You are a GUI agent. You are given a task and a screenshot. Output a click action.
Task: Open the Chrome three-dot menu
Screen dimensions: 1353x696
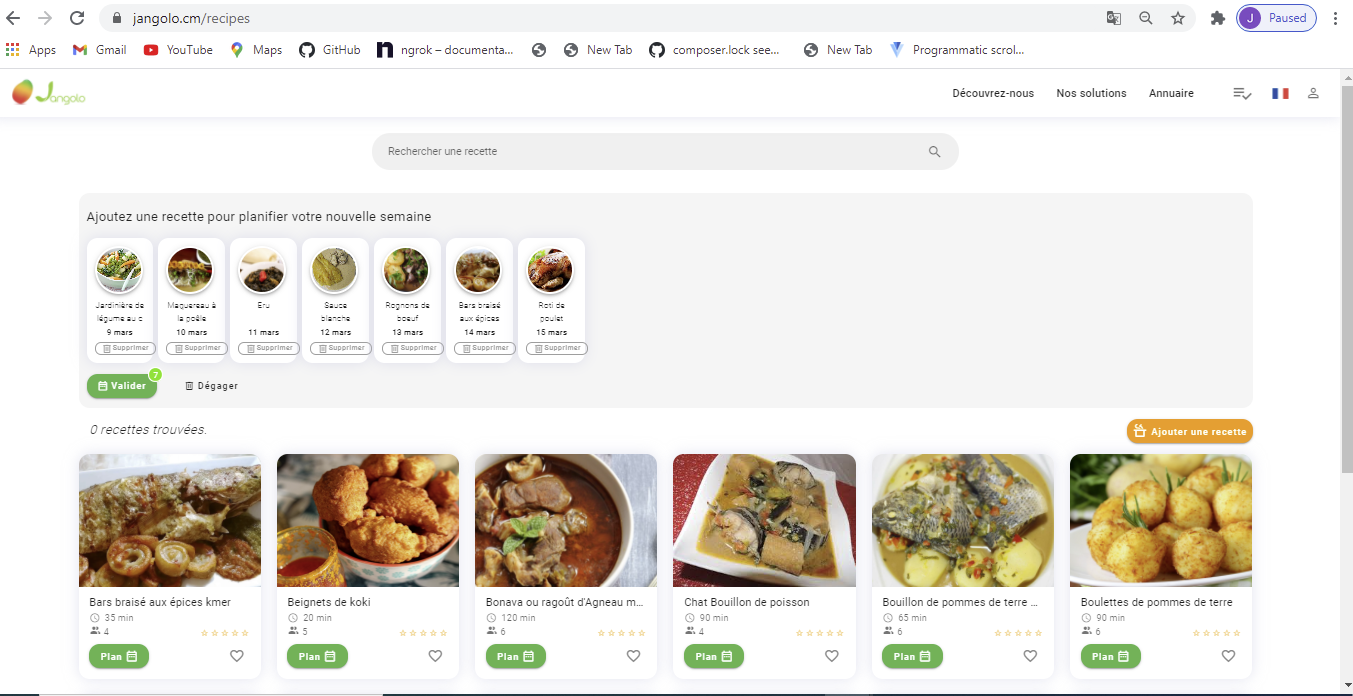coord(1336,18)
